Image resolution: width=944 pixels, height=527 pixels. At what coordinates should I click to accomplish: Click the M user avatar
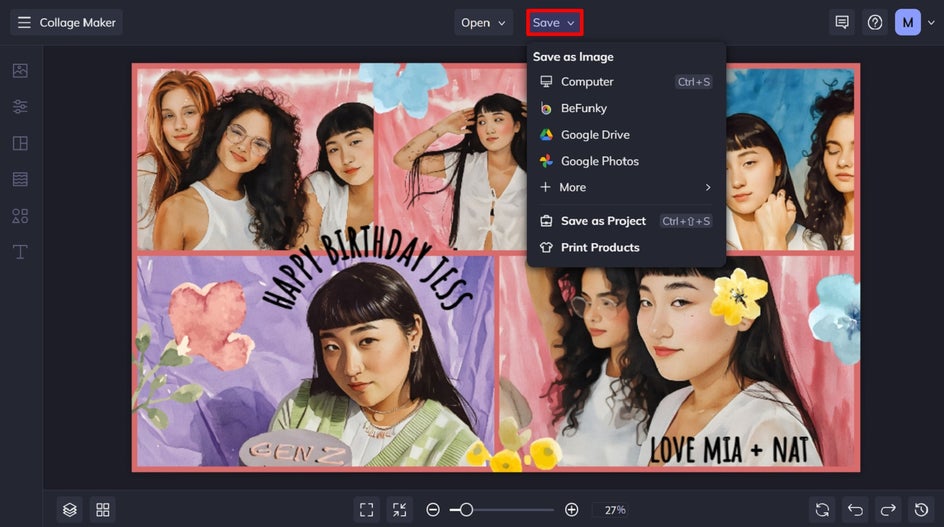[x=907, y=22]
